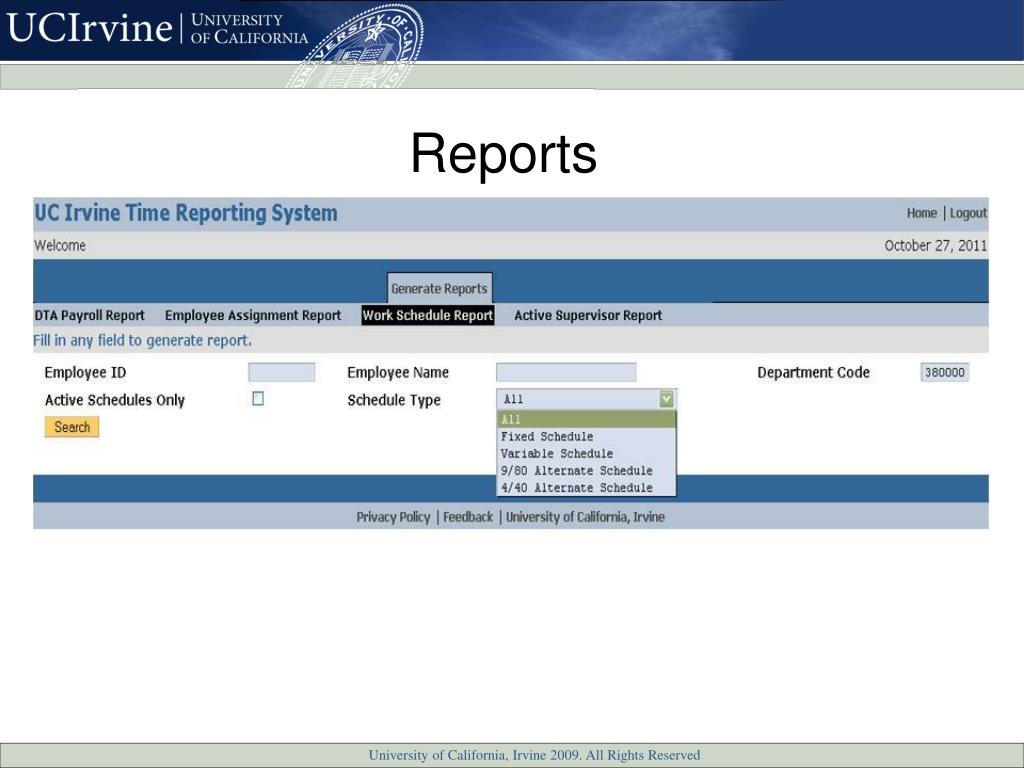Focus the Employee Name input field
Screen dimensions: 1024x768
point(566,372)
